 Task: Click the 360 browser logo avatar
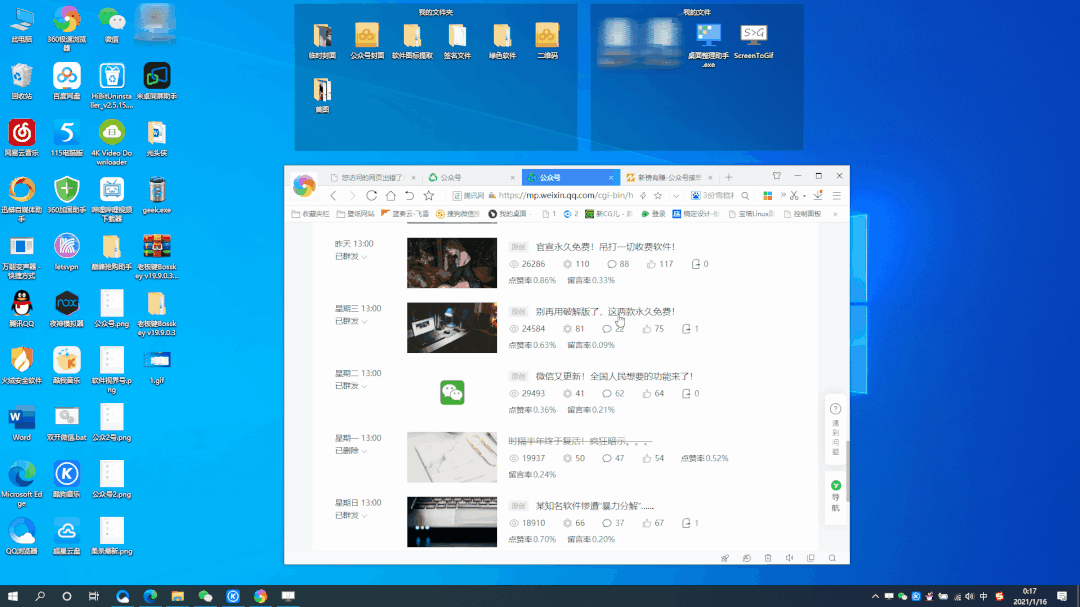[304, 185]
